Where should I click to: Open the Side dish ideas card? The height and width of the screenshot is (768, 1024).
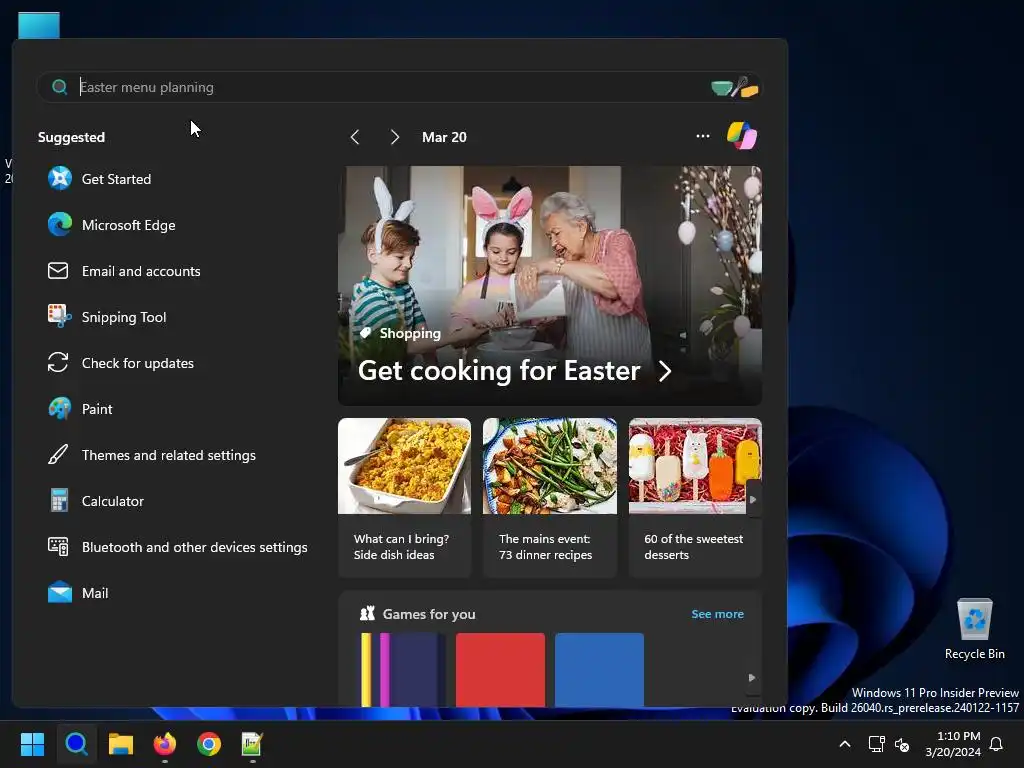click(404, 498)
